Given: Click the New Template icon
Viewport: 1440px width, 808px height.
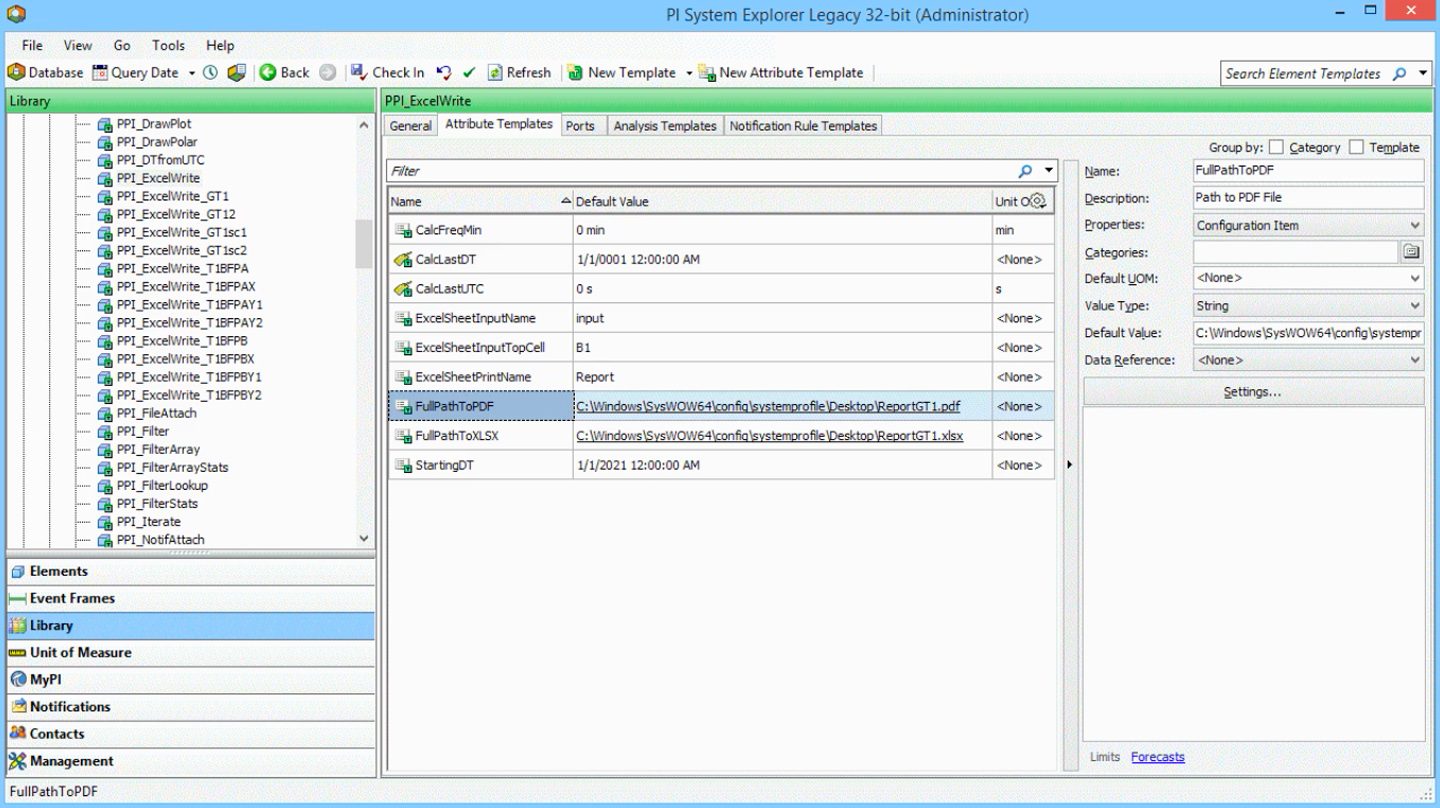Looking at the screenshot, I should point(576,73).
